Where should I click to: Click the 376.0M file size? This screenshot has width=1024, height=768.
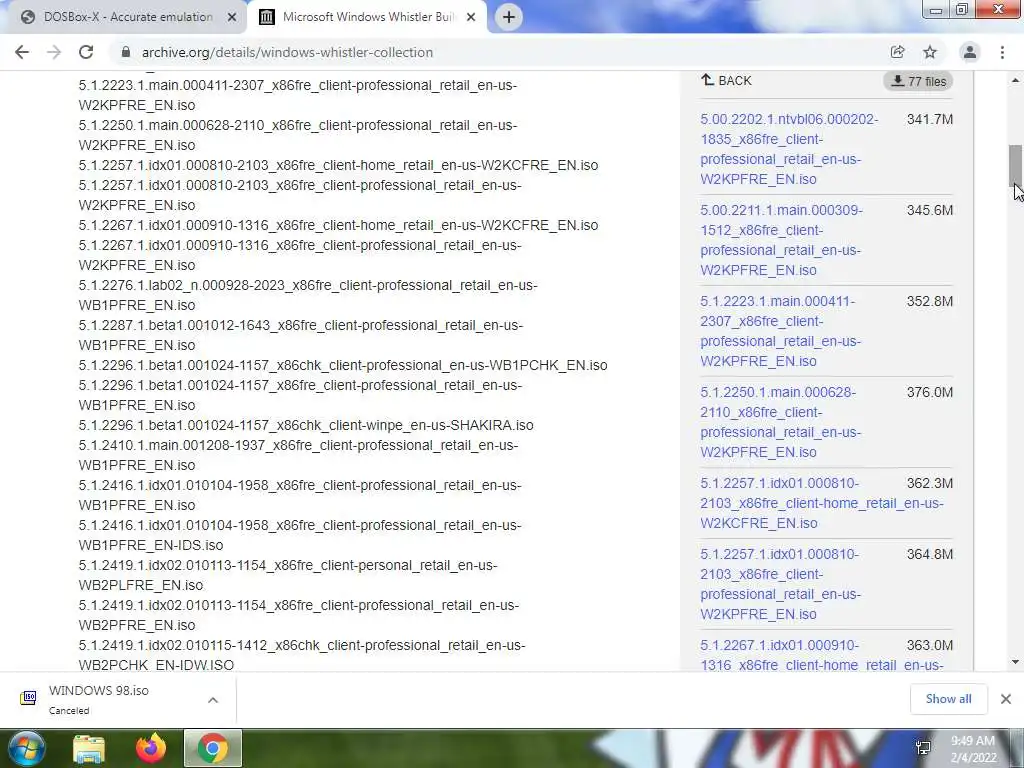click(929, 392)
